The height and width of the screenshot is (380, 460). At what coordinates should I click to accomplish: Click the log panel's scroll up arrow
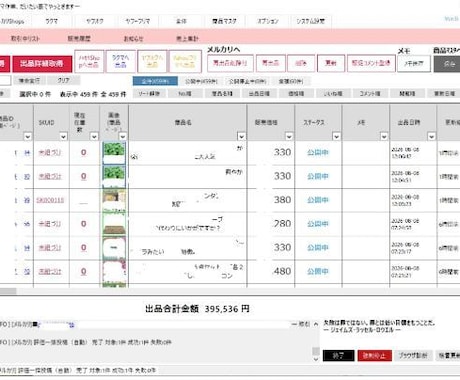pyautogui.click(x=316, y=324)
